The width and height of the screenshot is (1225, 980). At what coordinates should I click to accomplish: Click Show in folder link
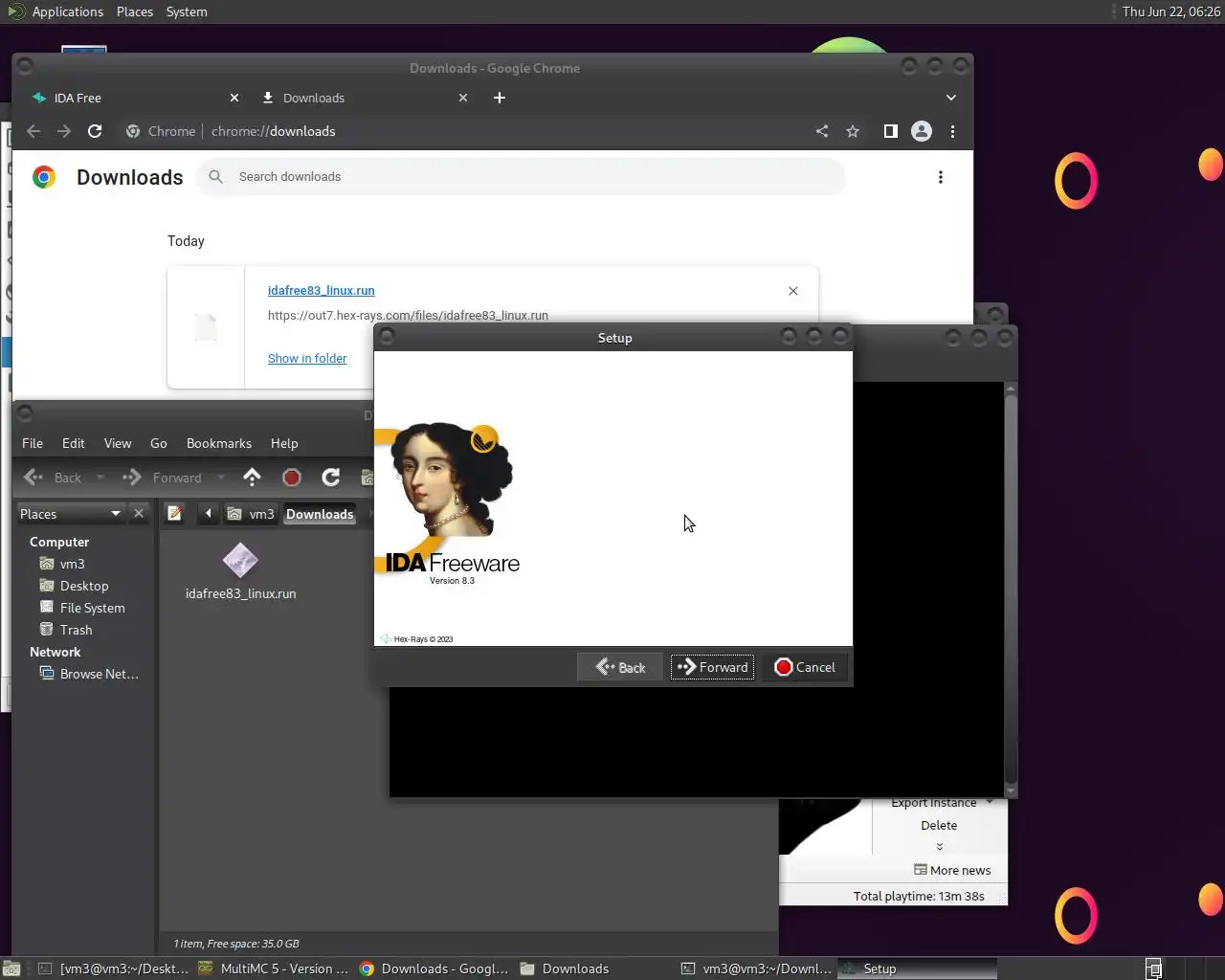[x=307, y=358]
